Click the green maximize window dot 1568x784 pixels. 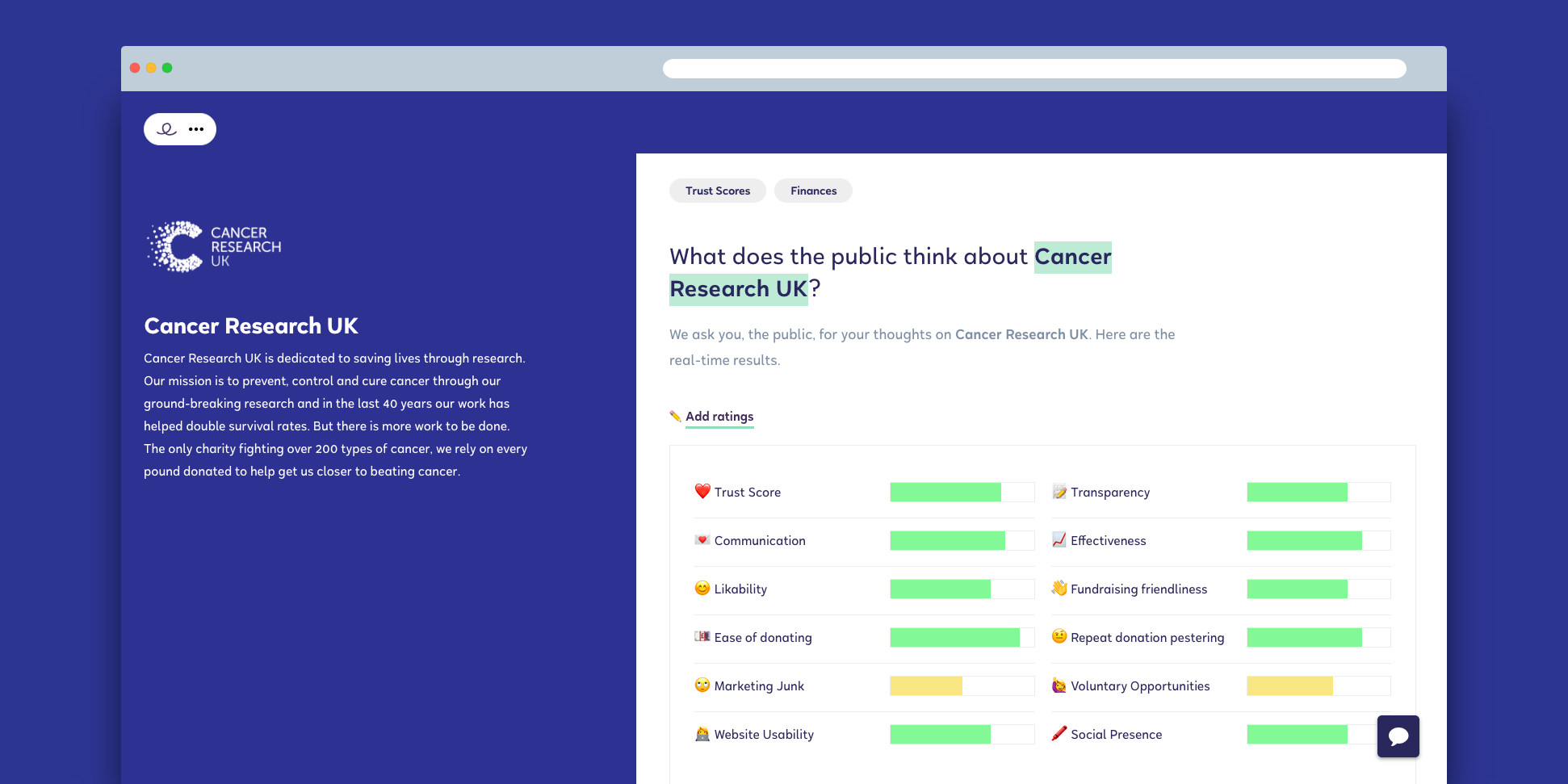(167, 68)
